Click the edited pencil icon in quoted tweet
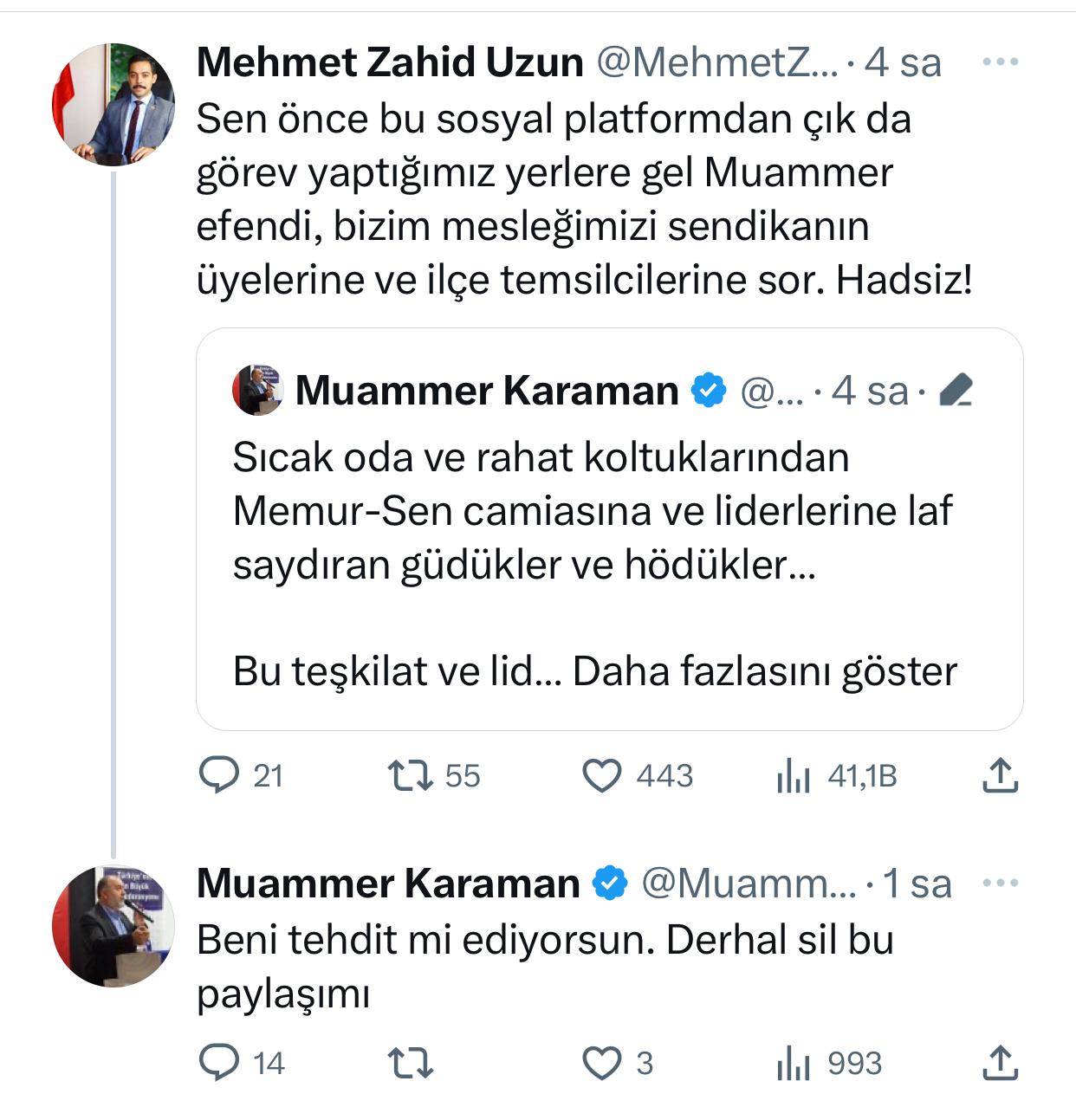 pyautogui.click(x=955, y=391)
